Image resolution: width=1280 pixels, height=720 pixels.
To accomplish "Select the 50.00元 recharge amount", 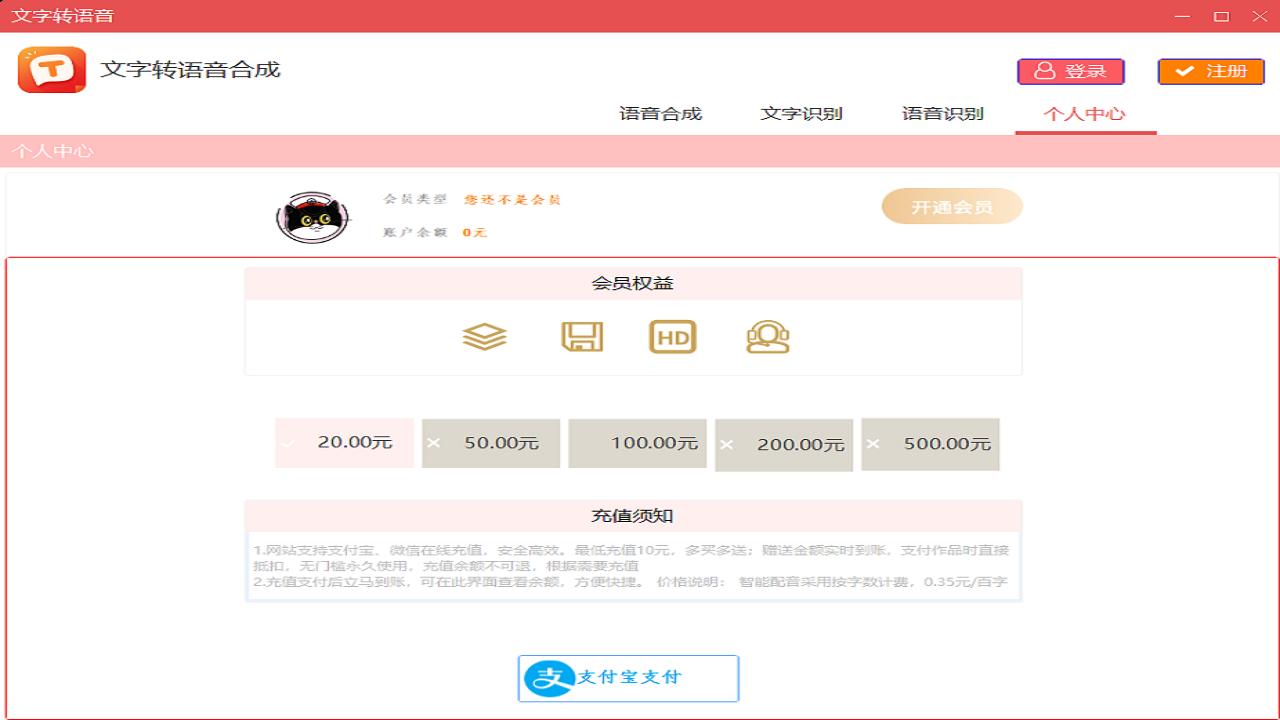I will click(x=491, y=443).
